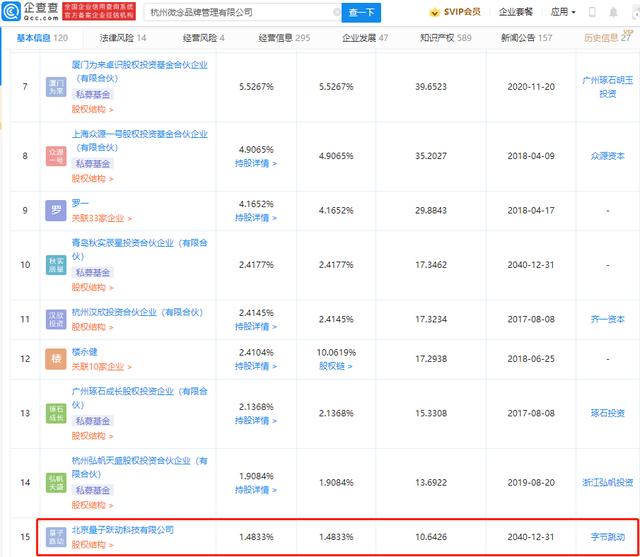The height and width of the screenshot is (557, 640).
Task: Open 罗一 shareholder profile
Action: tap(80, 203)
